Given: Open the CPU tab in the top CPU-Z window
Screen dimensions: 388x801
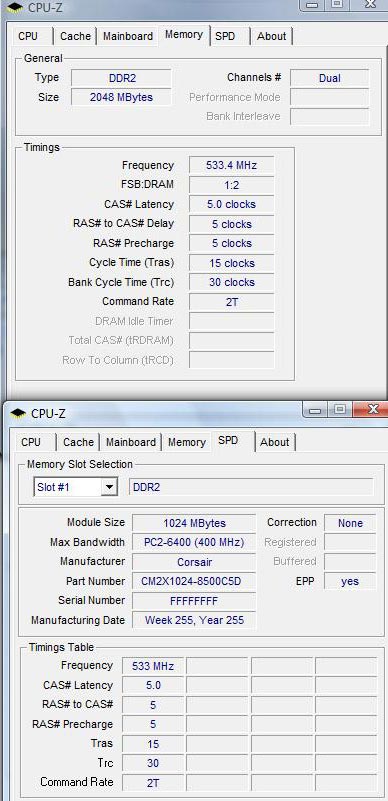Looking at the screenshot, I should pos(28,36).
